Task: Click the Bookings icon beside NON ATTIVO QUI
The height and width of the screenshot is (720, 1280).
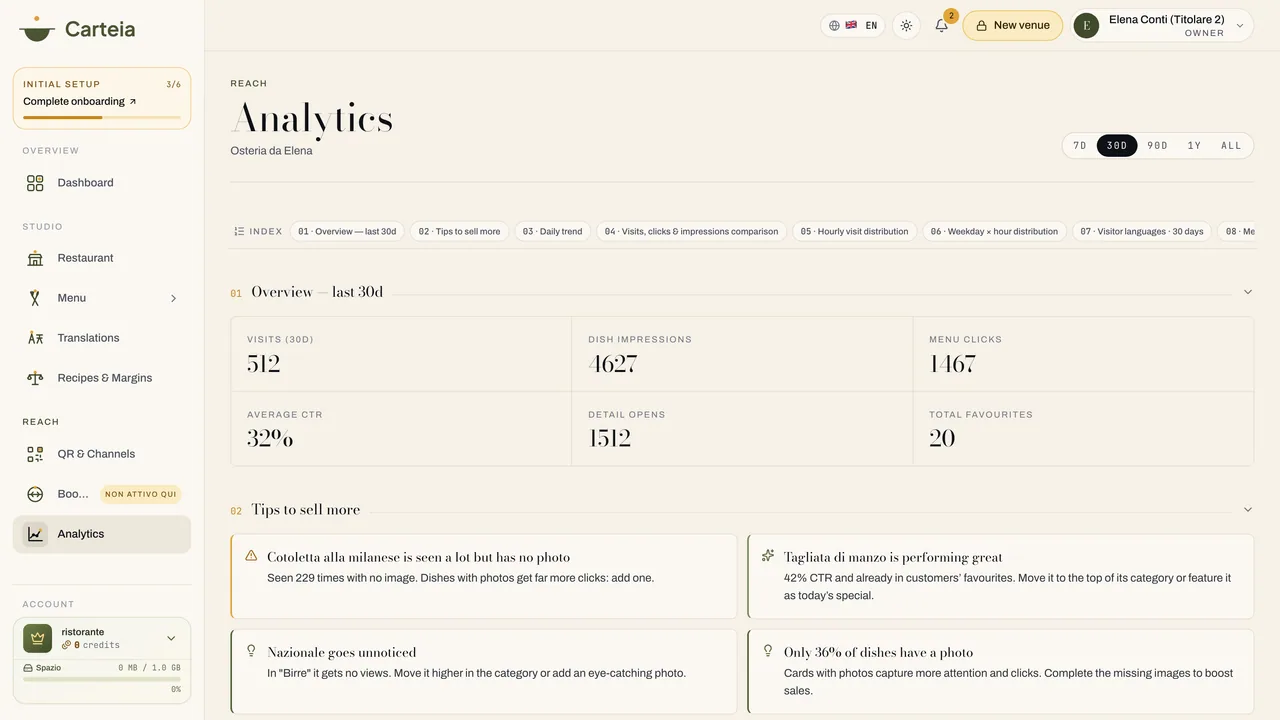Action: 35,494
